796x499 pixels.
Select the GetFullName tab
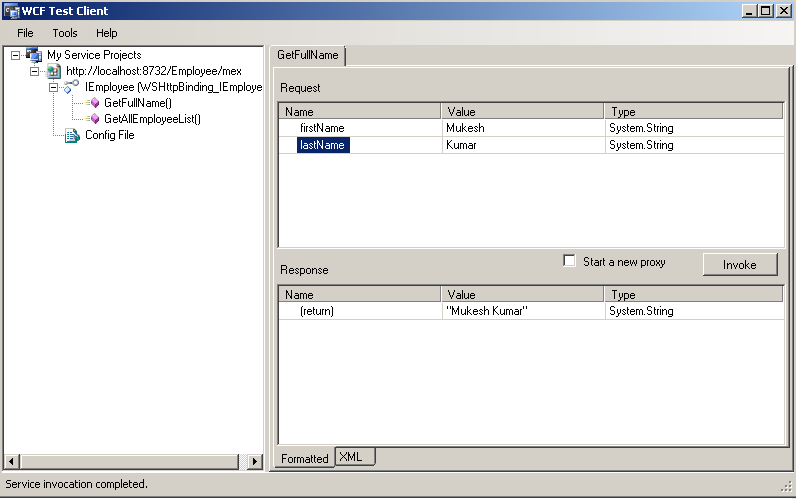tap(308, 55)
